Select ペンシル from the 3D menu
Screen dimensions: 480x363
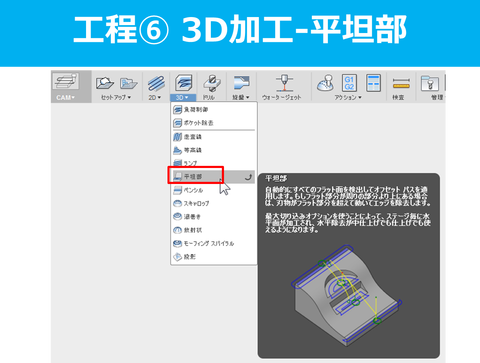[x=214, y=190]
